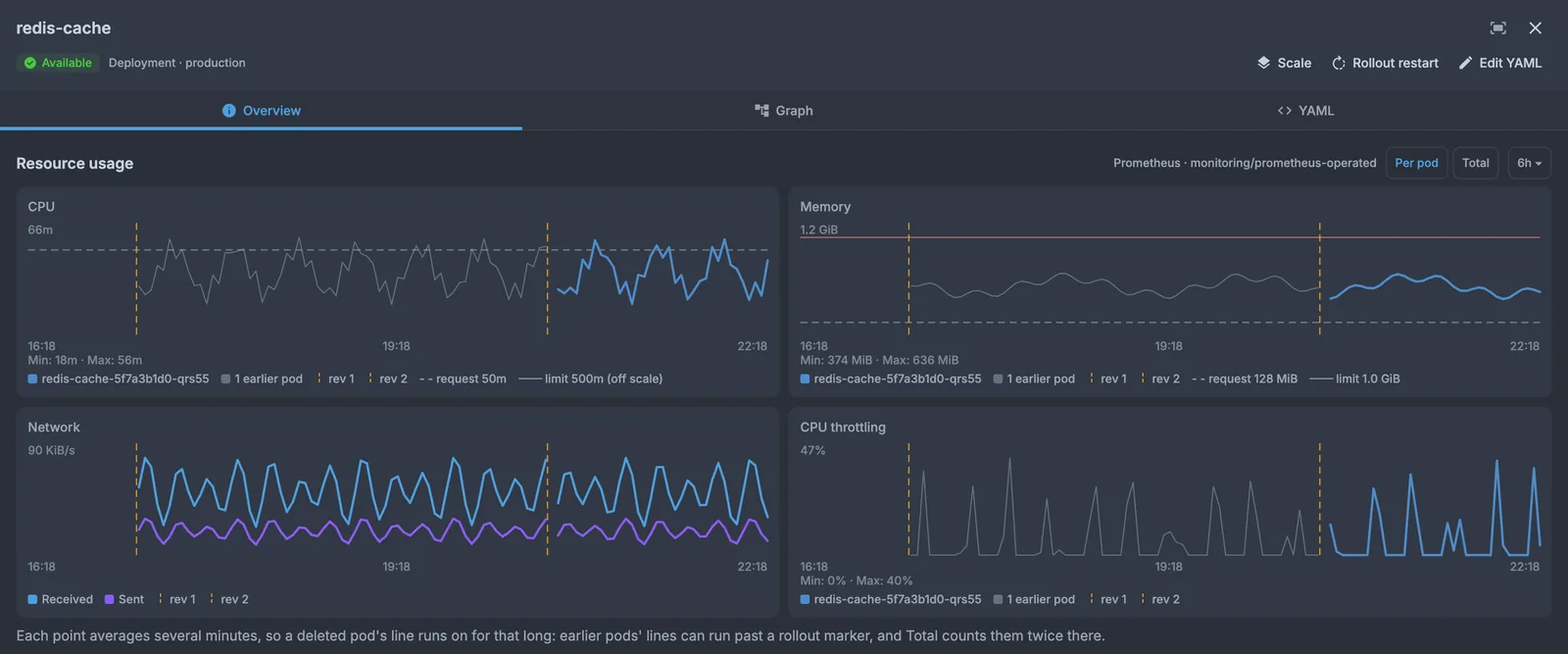Click Memory legend 1 earlier pod swatch
The width and height of the screenshot is (1568, 654).
[x=999, y=379]
